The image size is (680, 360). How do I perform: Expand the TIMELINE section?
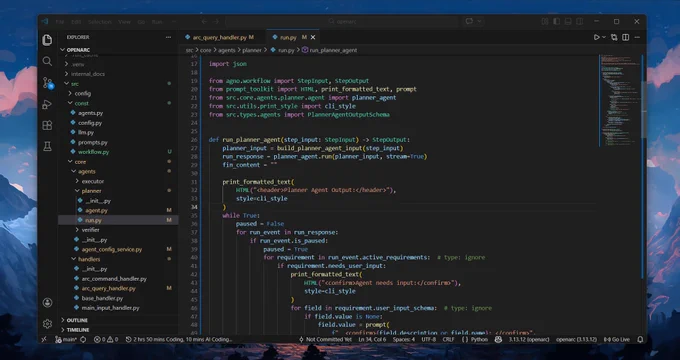point(78,330)
